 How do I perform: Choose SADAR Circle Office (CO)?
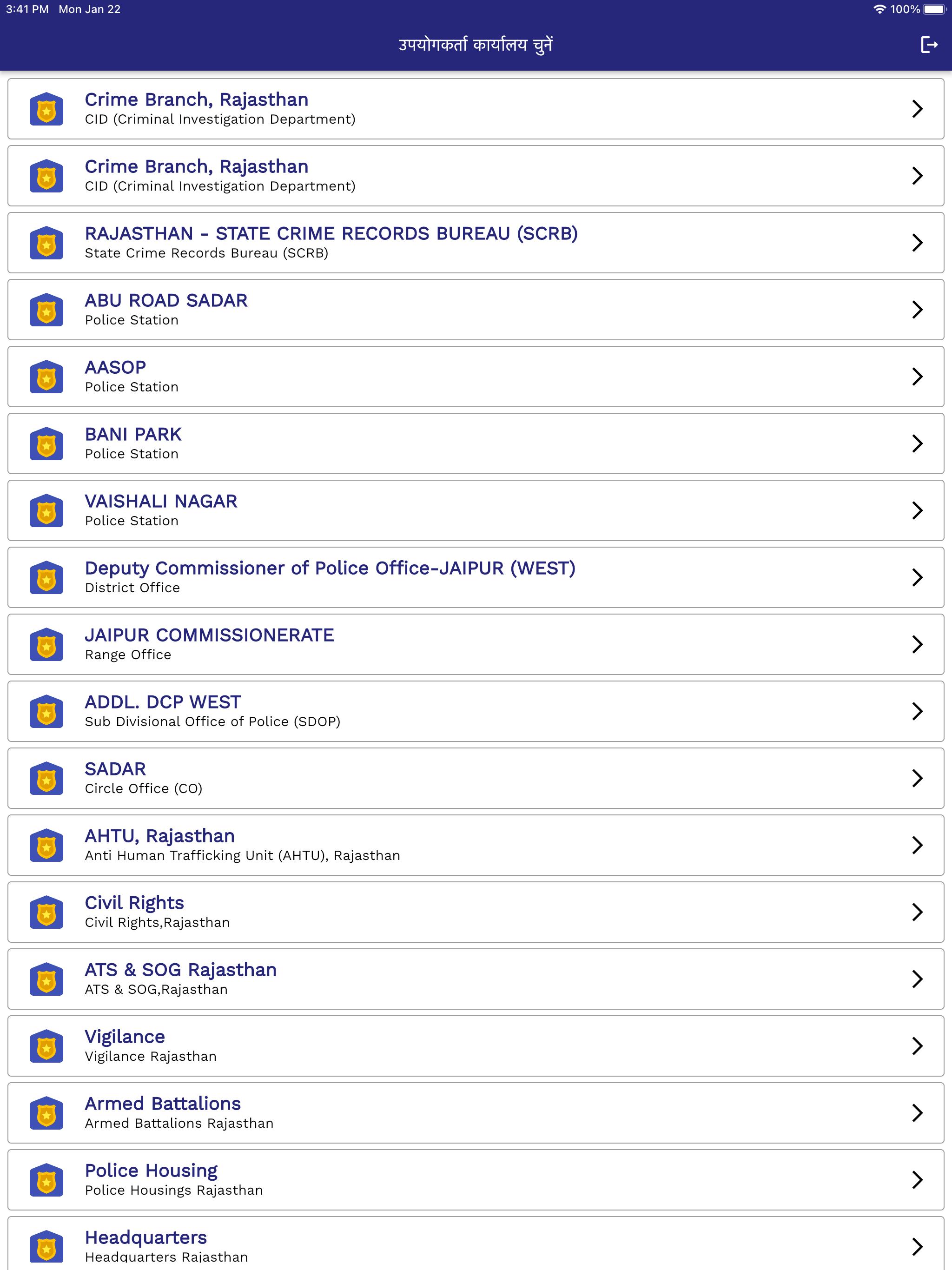coord(476,779)
